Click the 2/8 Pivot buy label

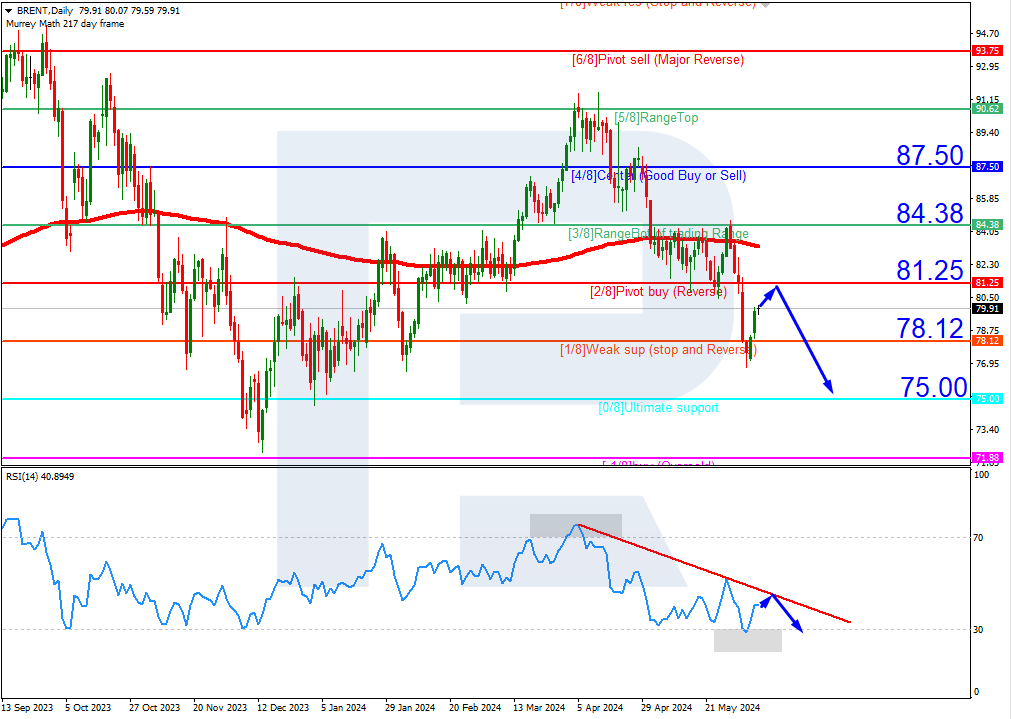(658, 292)
